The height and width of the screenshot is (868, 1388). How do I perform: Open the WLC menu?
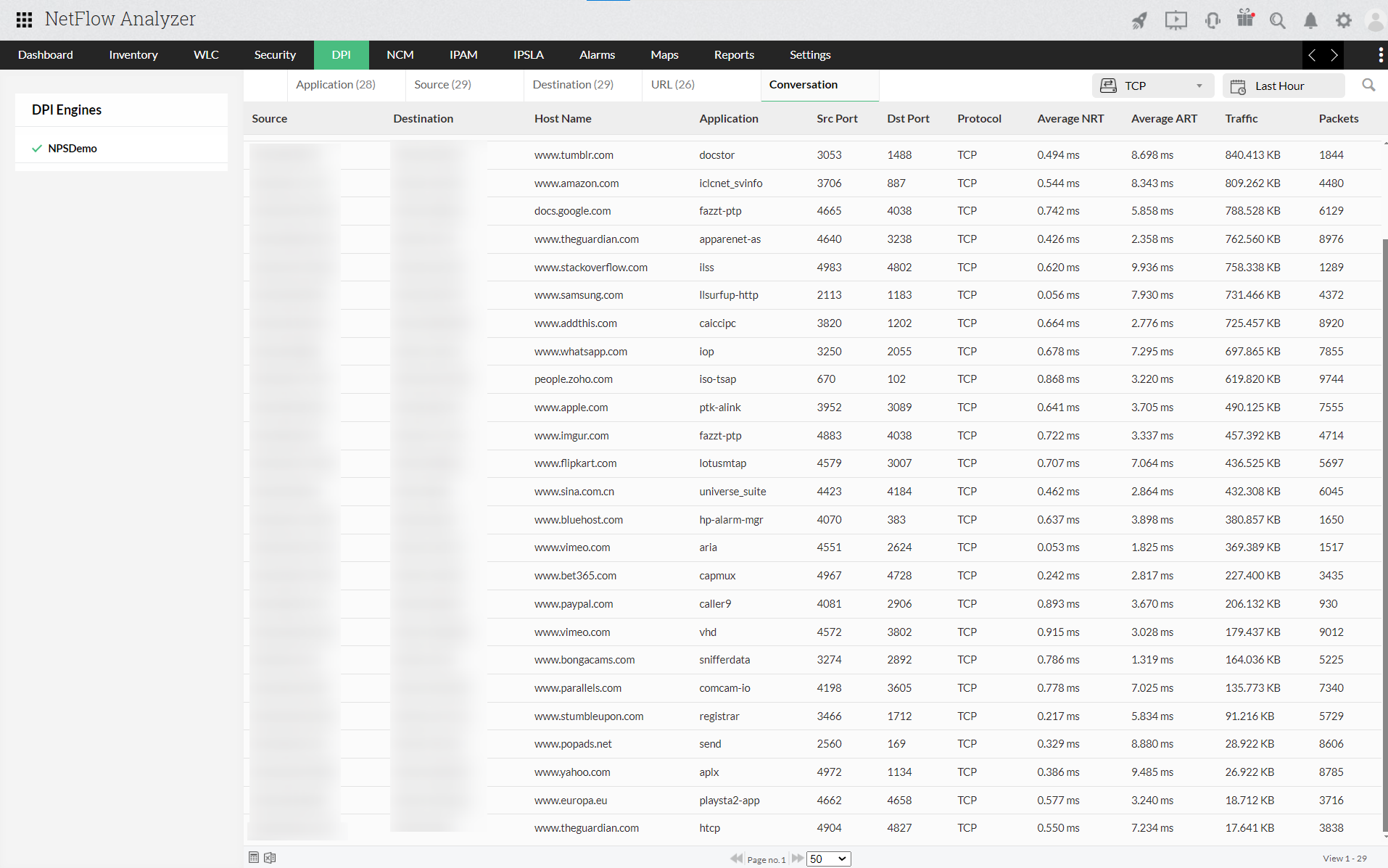[206, 55]
